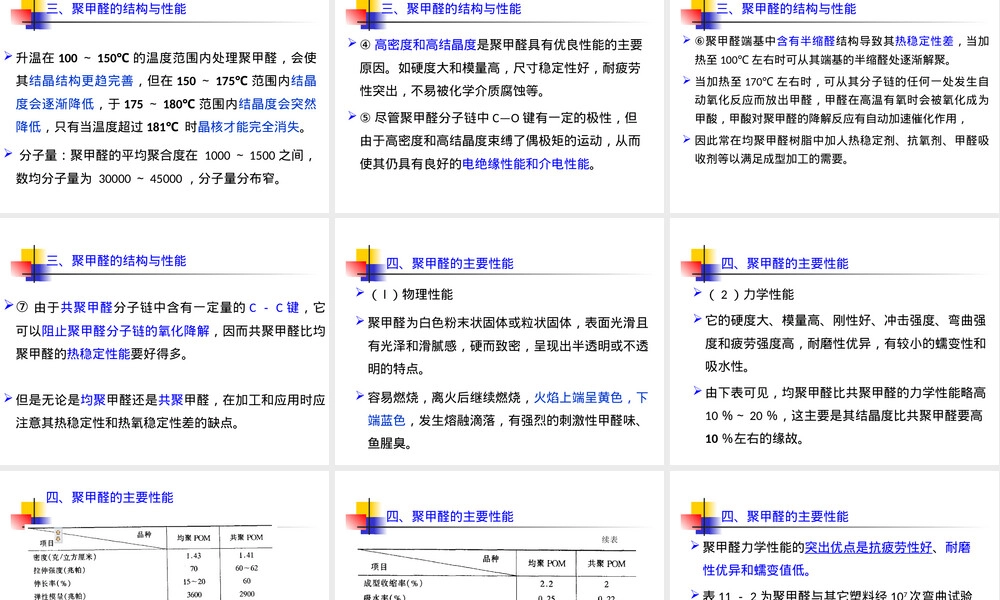Click the bullet 因此常在均聚甲醛树脂中
Image resolution: width=1000 pixels, height=600 pixels.
[x=836, y=149]
